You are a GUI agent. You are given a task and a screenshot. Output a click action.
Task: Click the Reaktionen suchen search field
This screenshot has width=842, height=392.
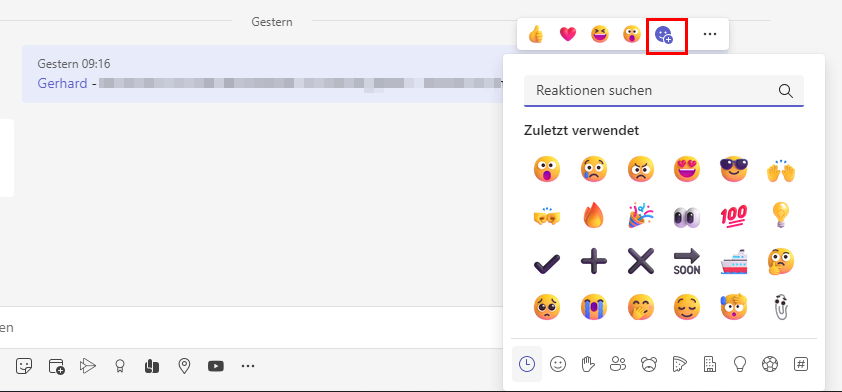click(664, 91)
